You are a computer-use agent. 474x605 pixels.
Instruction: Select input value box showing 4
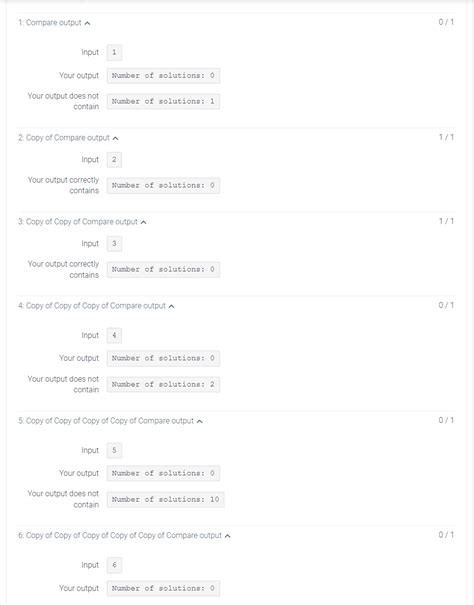point(114,335)
